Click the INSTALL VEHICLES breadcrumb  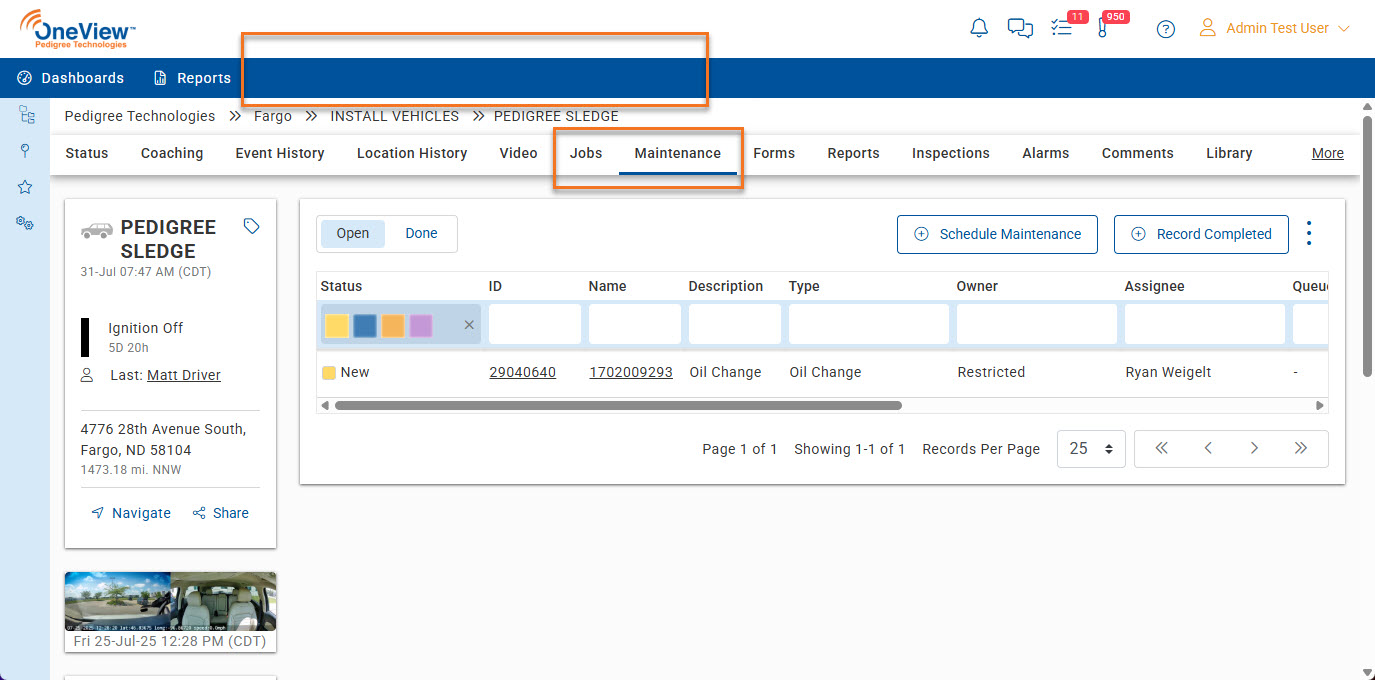(x=395, y=116)
